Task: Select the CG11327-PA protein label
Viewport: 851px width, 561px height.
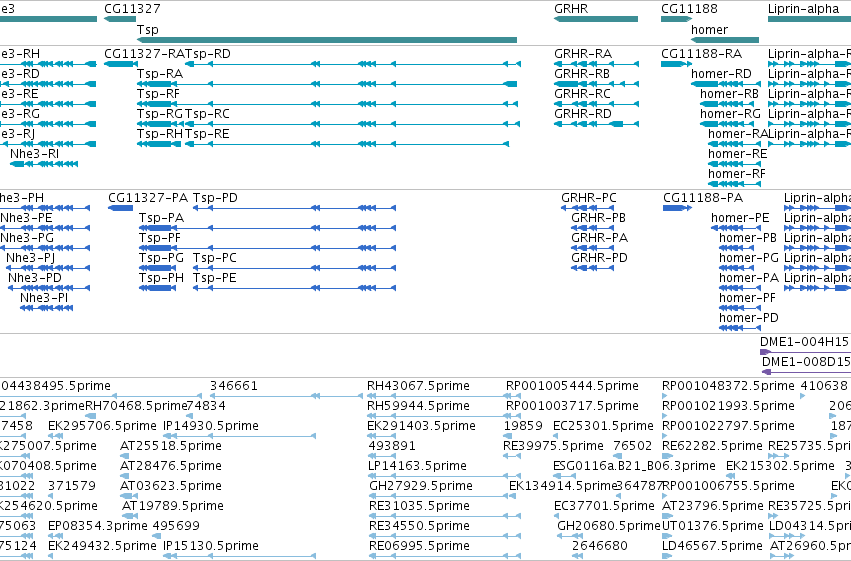Action: coord(148,197)
